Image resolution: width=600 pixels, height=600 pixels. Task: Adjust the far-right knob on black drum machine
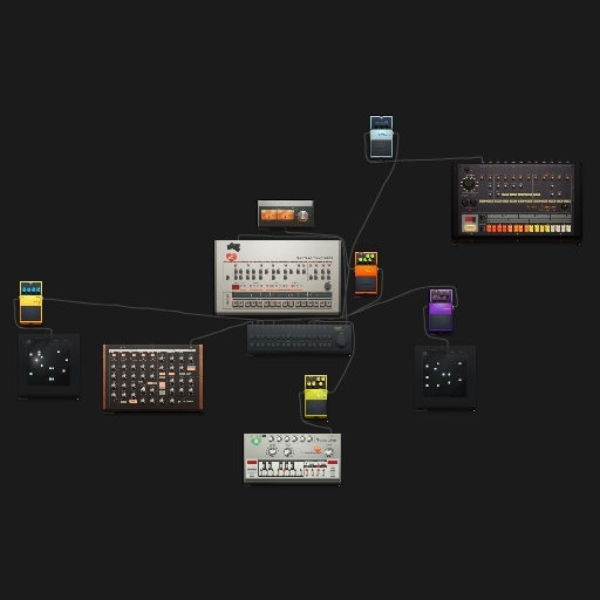click(564, 207)
